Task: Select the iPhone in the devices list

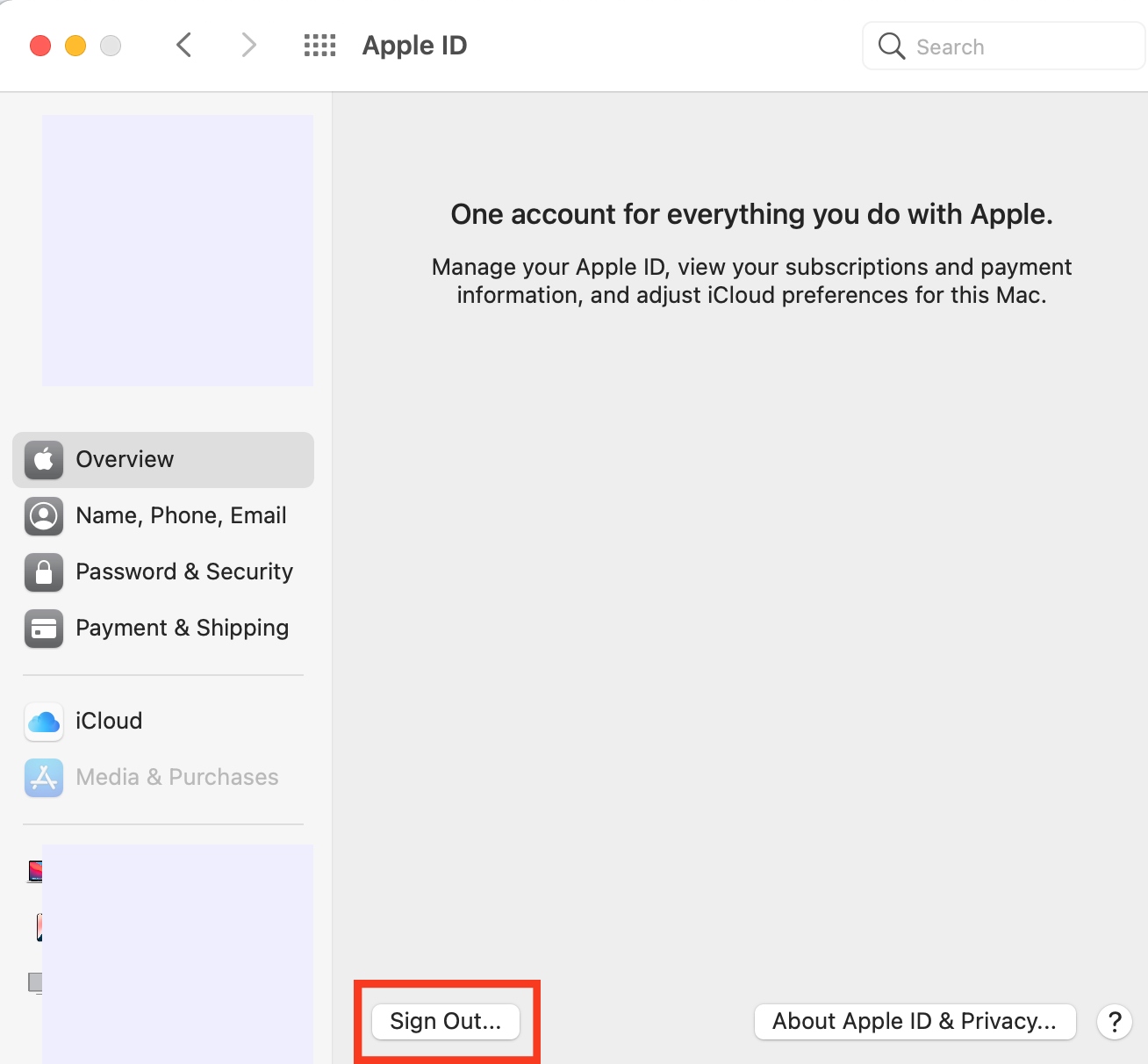Action: (x=39, y=927)
